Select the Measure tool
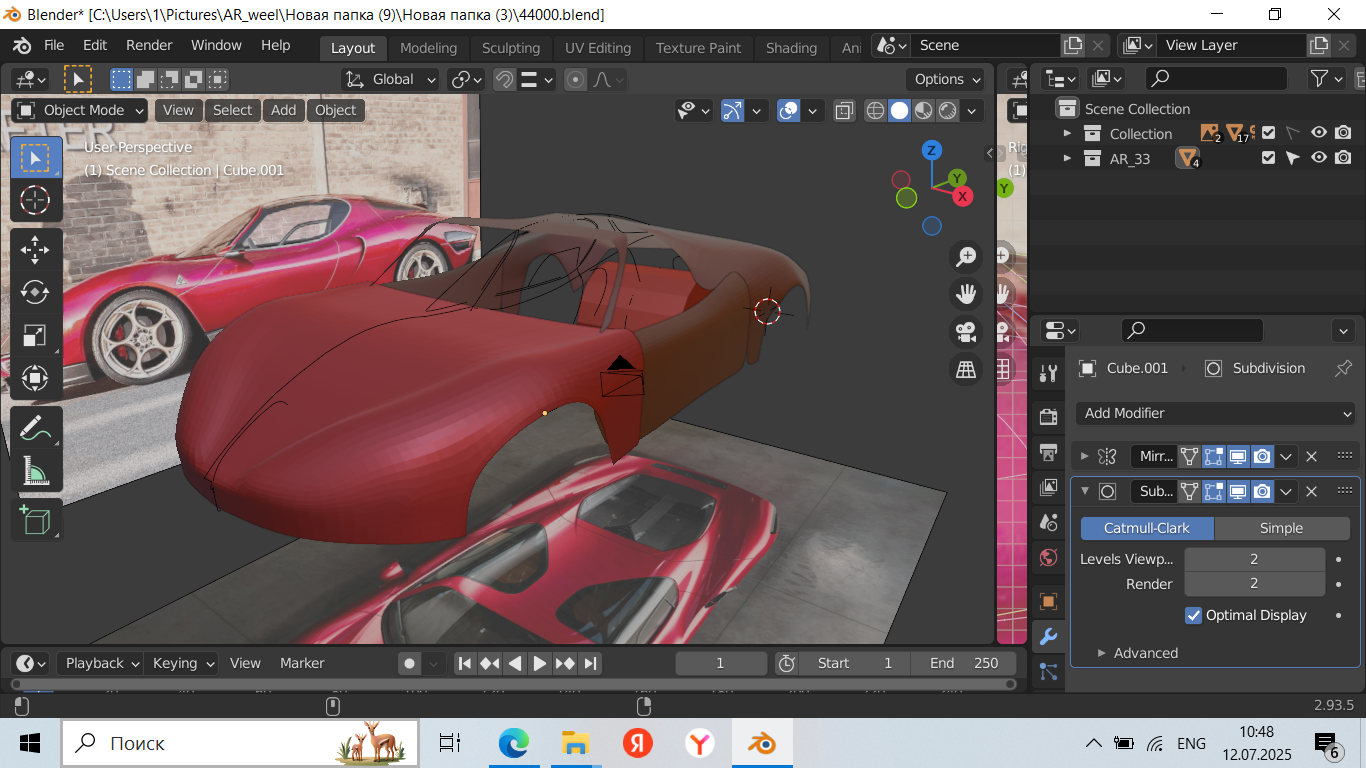 (x=35, y=471)
